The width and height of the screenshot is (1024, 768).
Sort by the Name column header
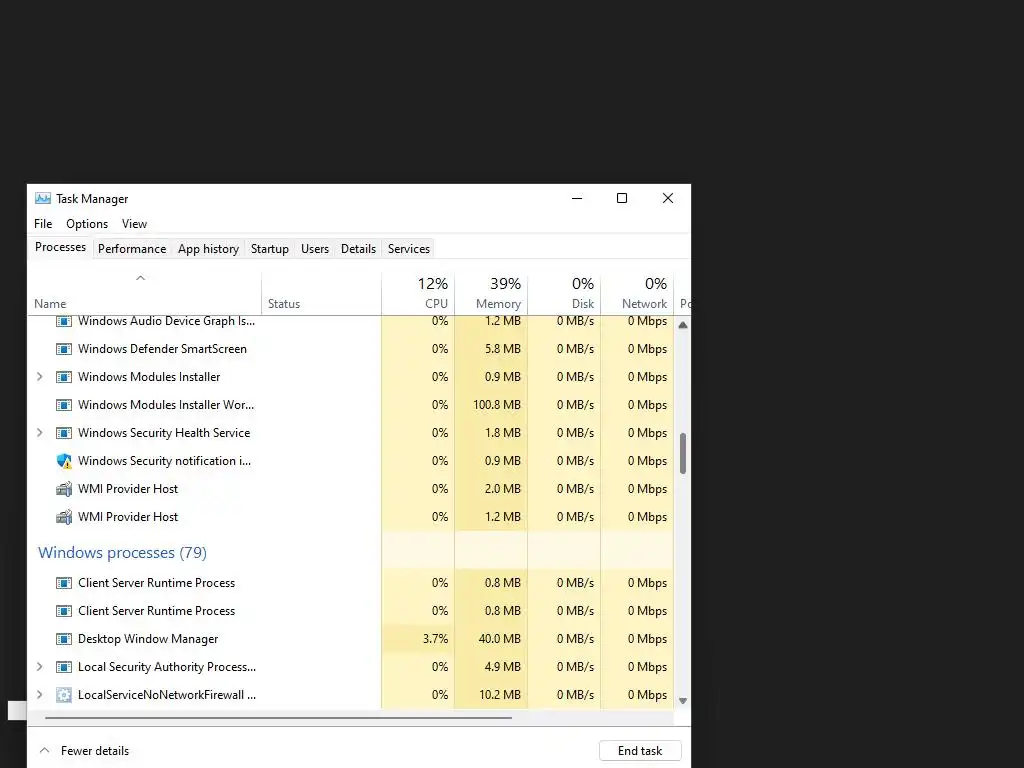tap(144, 293)
